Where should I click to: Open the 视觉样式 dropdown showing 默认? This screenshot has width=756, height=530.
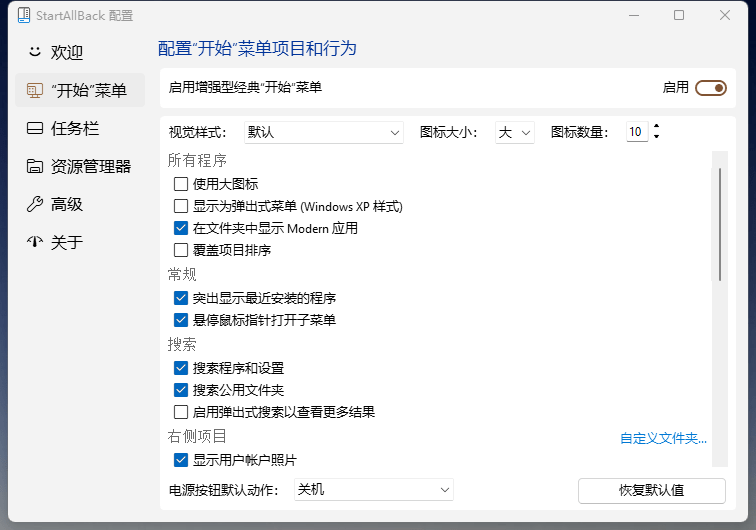(x=324, y=132)
